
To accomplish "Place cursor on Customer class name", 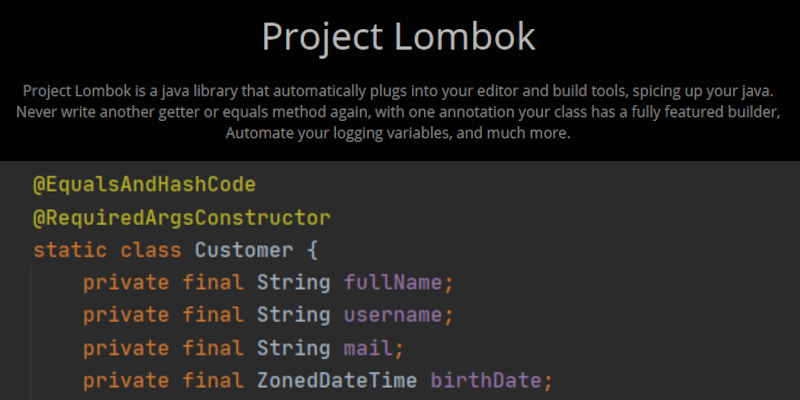I will click(x=244, y=250).
